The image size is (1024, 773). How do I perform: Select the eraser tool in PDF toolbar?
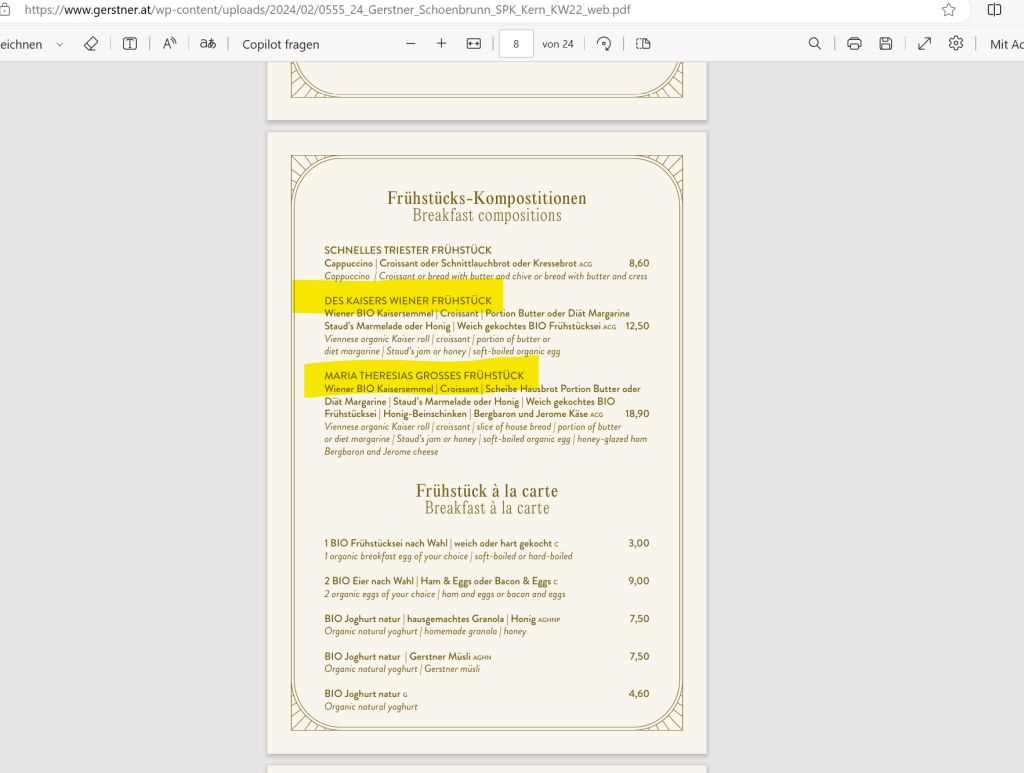(x=91, y=44)
